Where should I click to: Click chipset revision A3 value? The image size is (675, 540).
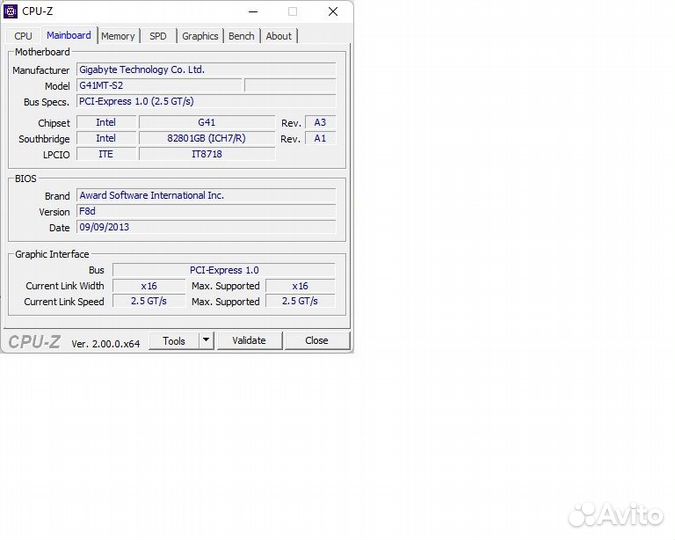(x=320, y=123)
